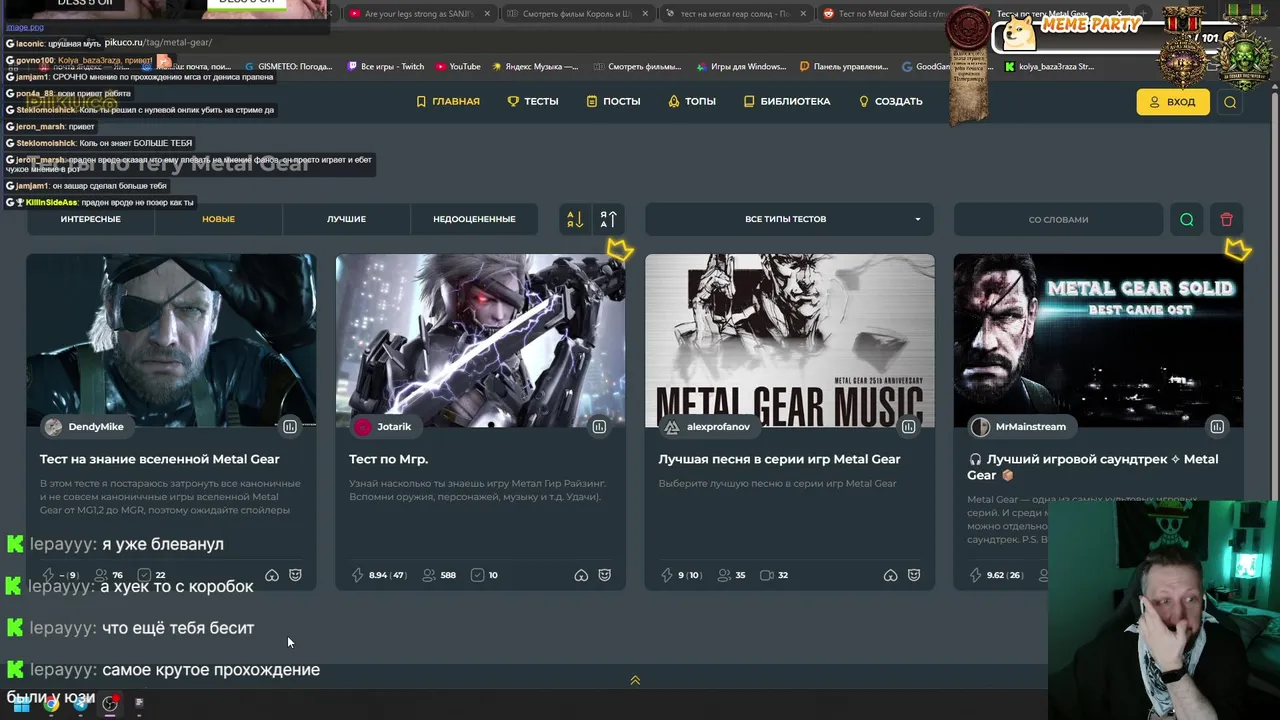This screenshot has height=720, width=1280.
Task: Open the Все игры - Twitch bookmark
Action: [x=386, y=67]
